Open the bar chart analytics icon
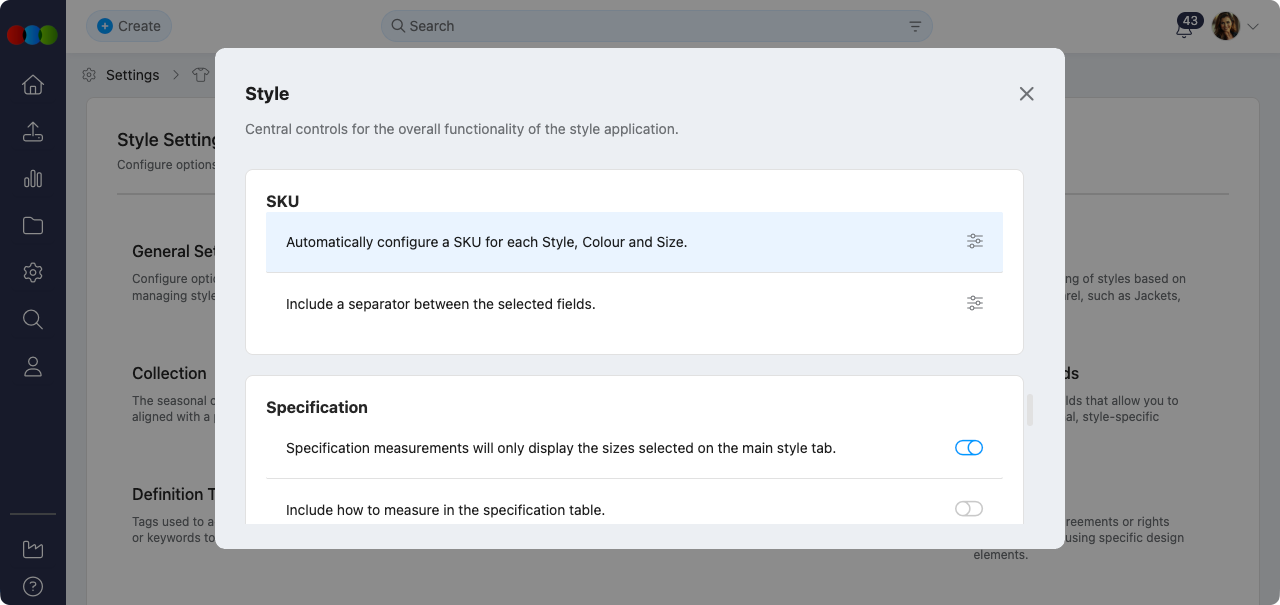This screenshot has width=1280, height=605. click(x=33, y=179)
